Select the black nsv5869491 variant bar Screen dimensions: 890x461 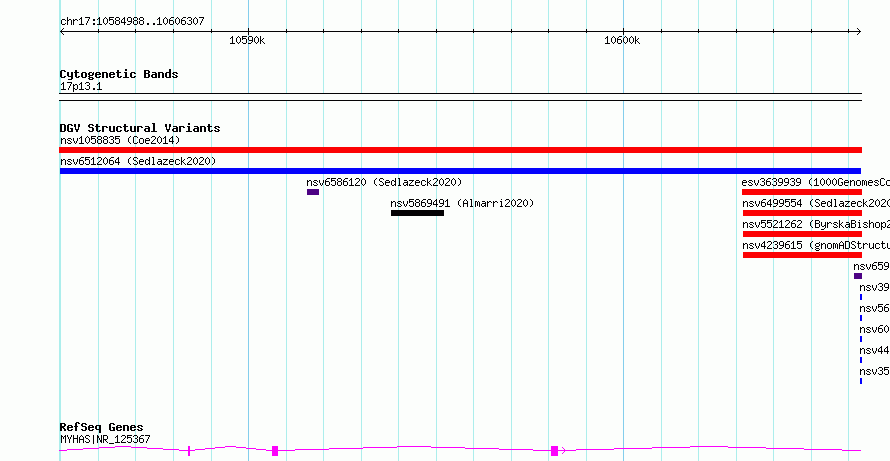click(417, 213)
